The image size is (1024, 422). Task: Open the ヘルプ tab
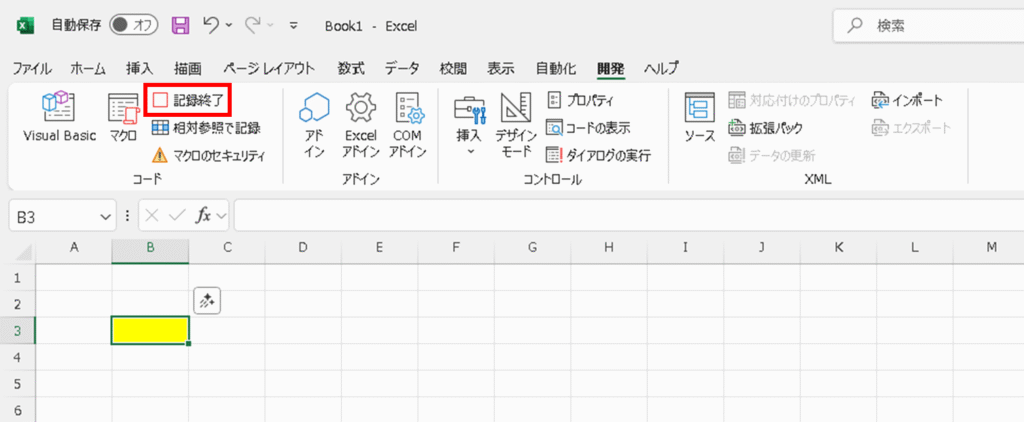pos(661,69)
